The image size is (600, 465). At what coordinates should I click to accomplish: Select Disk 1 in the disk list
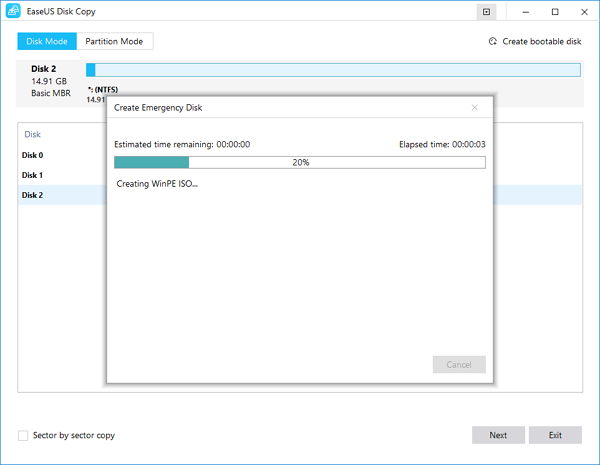(x=33, y=175)
